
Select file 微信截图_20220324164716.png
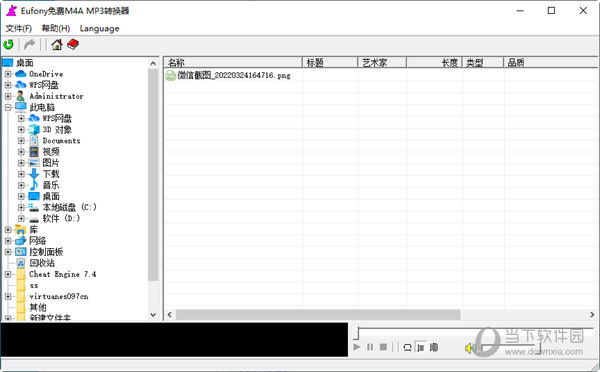pos(234,75)
